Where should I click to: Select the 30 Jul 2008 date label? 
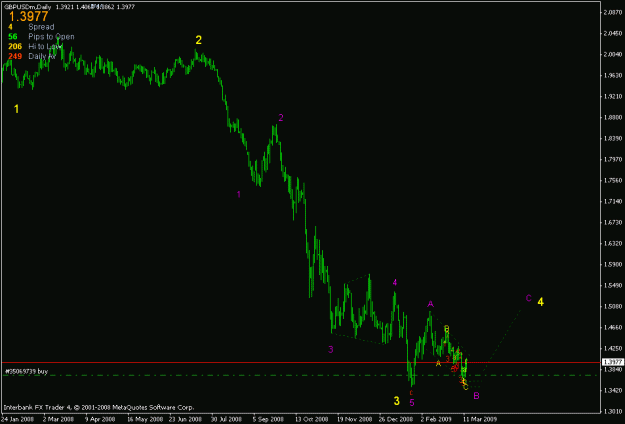226,420
